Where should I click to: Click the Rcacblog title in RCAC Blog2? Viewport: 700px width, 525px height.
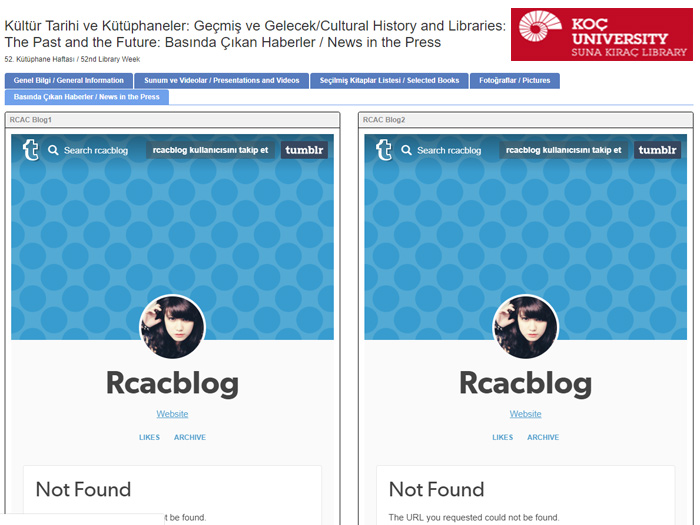(x=525, y=383)
